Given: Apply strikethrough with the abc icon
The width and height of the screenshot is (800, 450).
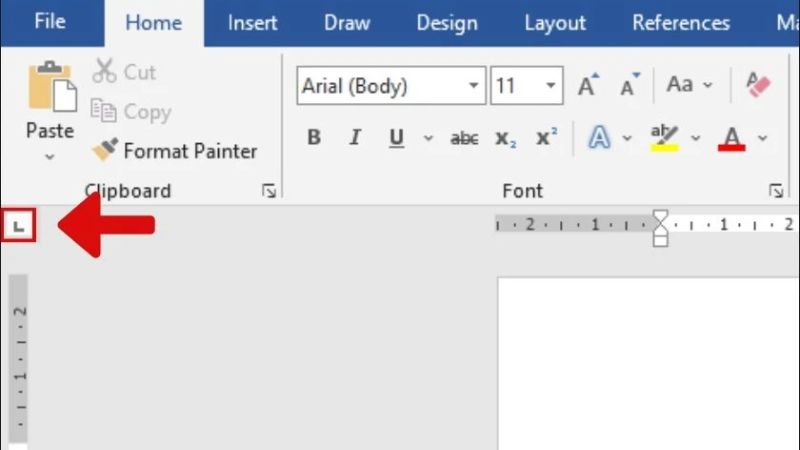Looking at the screenshot, I should 464,138.
